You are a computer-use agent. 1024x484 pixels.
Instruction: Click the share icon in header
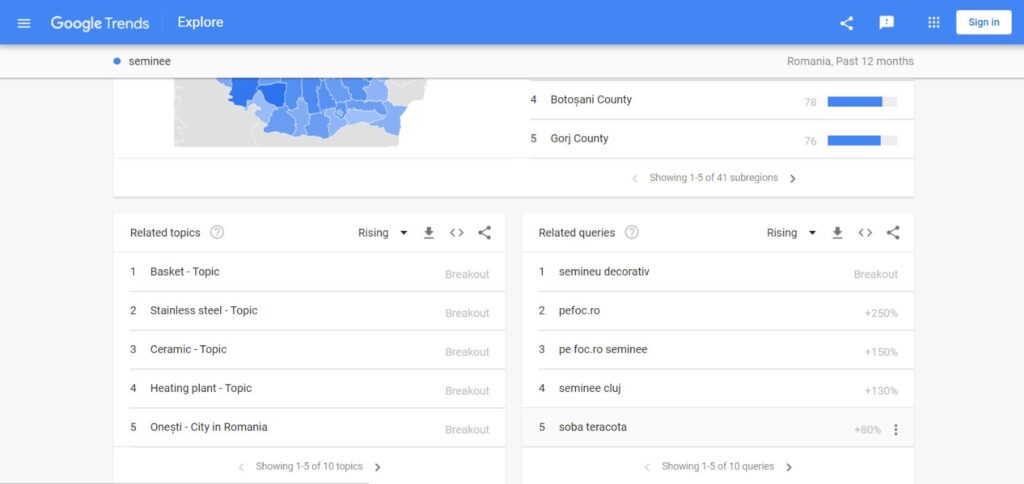(846, 23)
